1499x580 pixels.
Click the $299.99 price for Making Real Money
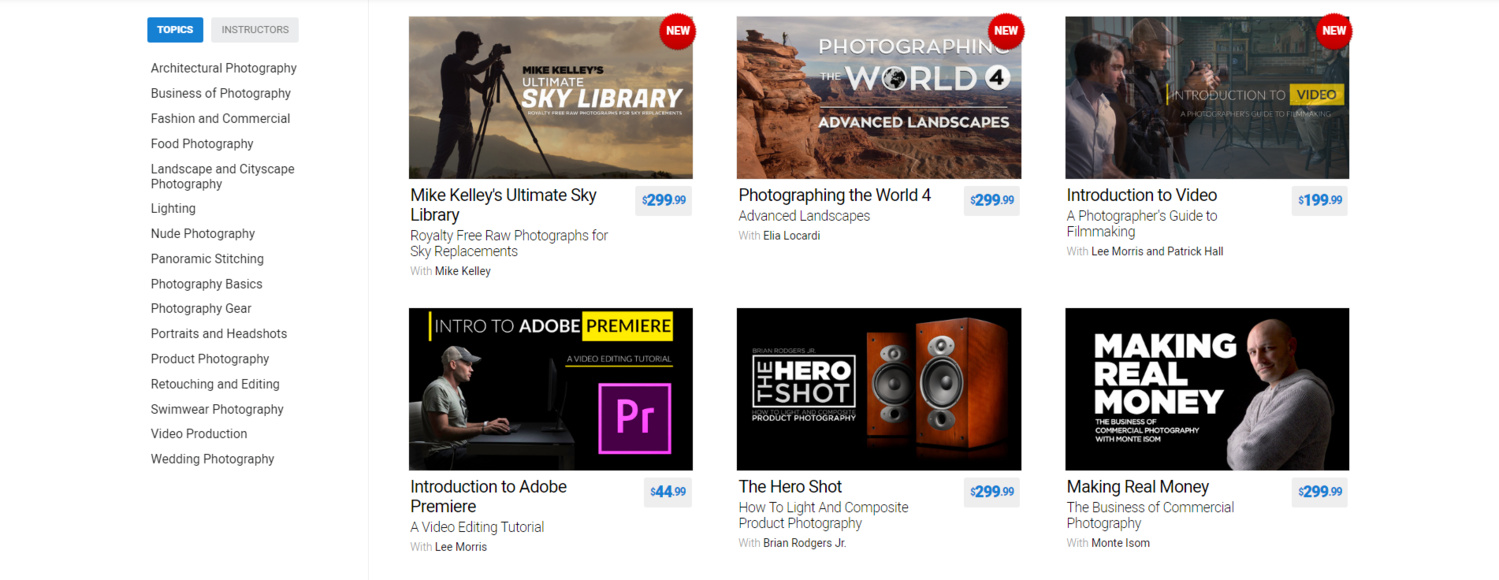coord(1320,492)
